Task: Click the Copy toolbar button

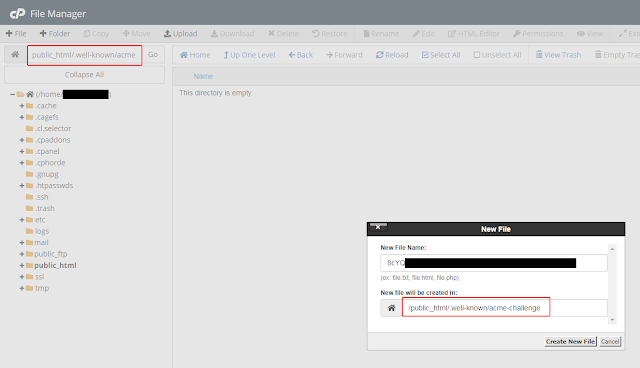Action: click(x=96, y=33)
